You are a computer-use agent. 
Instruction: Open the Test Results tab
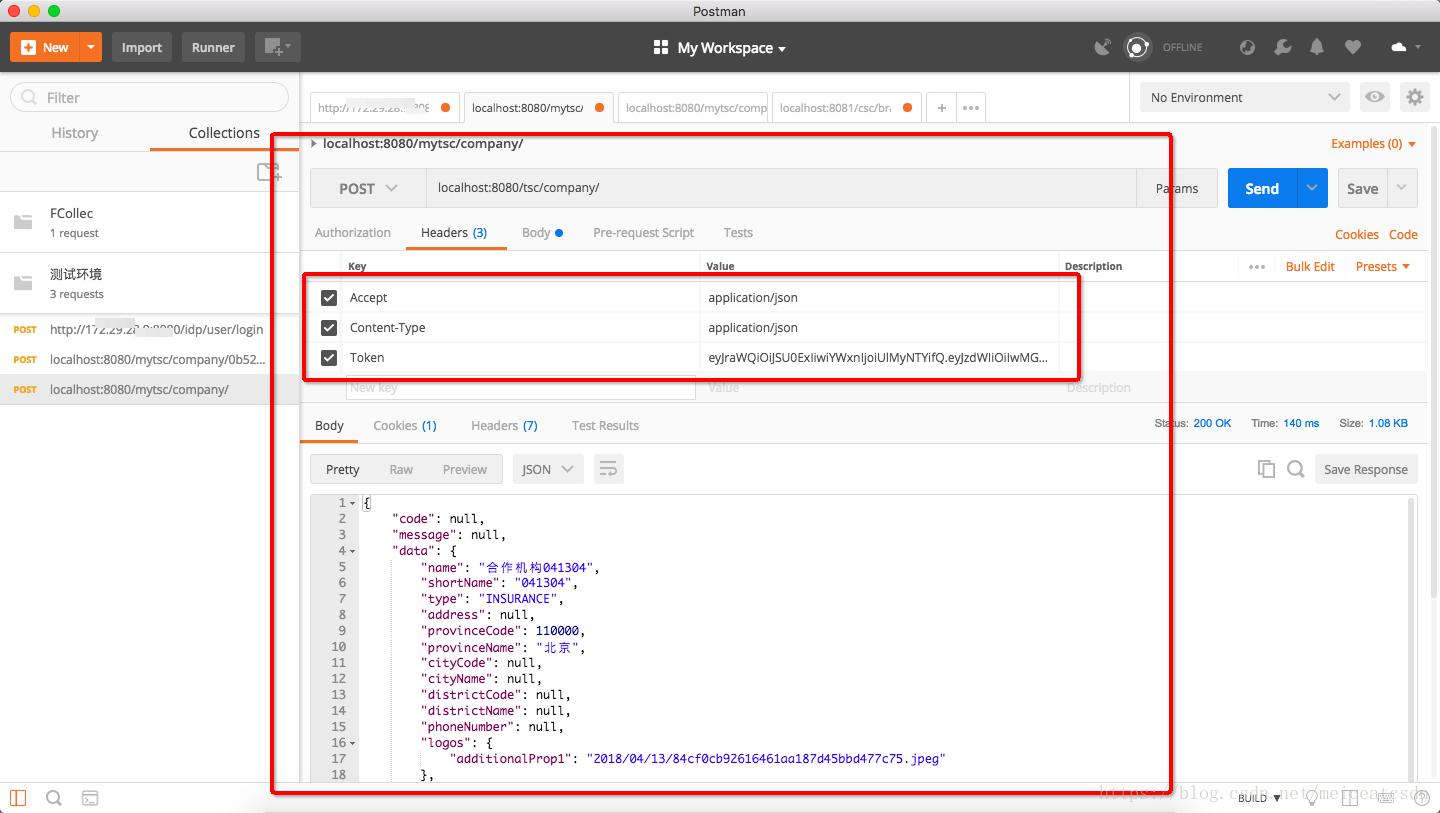[605, 426]
